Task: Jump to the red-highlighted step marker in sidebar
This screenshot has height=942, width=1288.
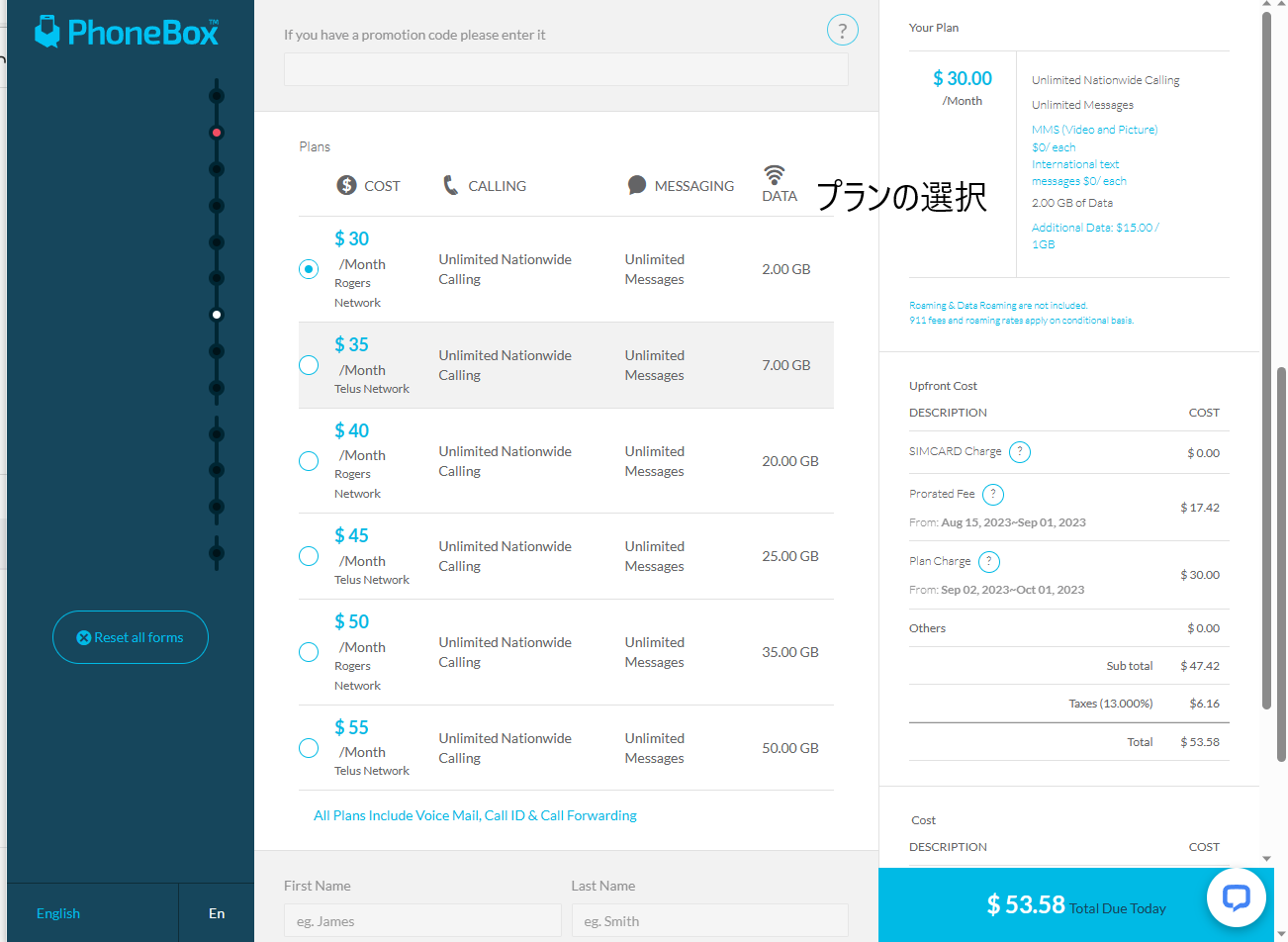Action: [217, 133]
